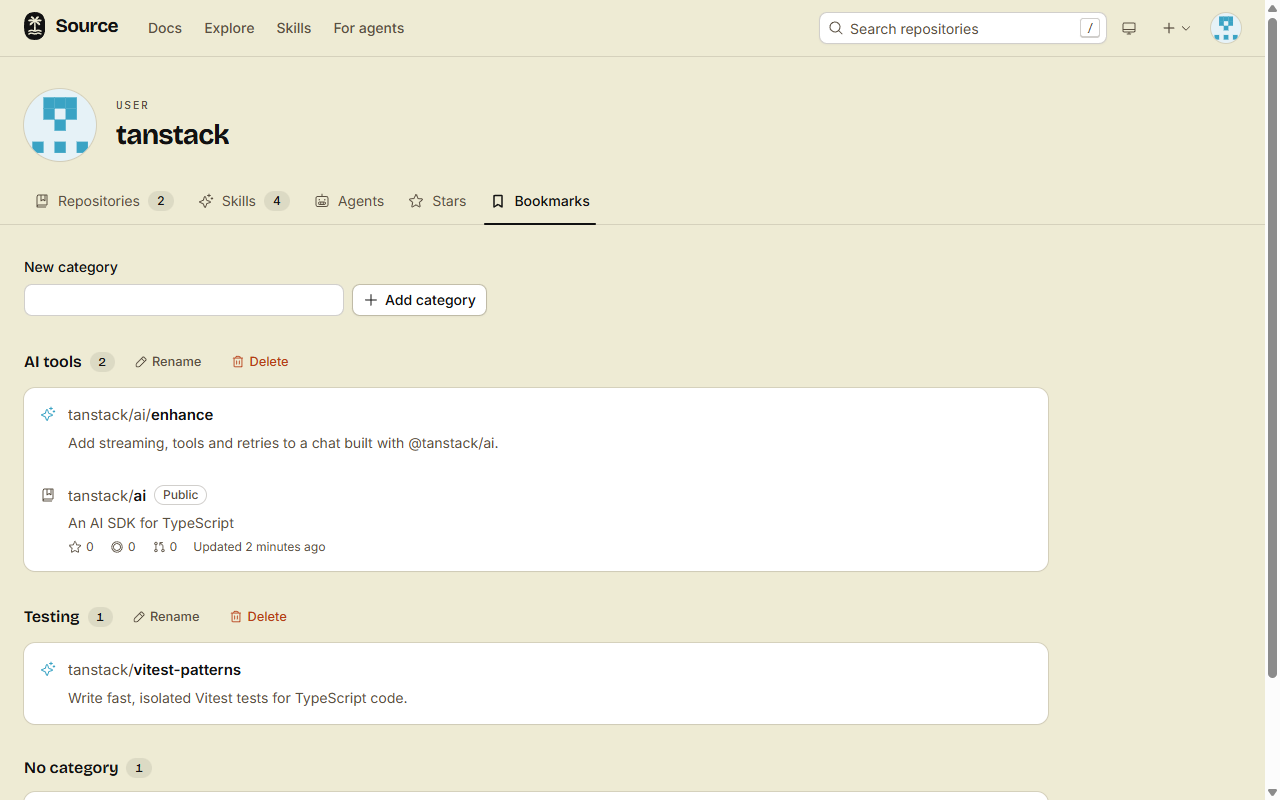Image resolution: width=1280 pixels, height=800 pixels.
Task: Click the skill sparkle icon beside vitest-patterns
Action: point(48,669)
